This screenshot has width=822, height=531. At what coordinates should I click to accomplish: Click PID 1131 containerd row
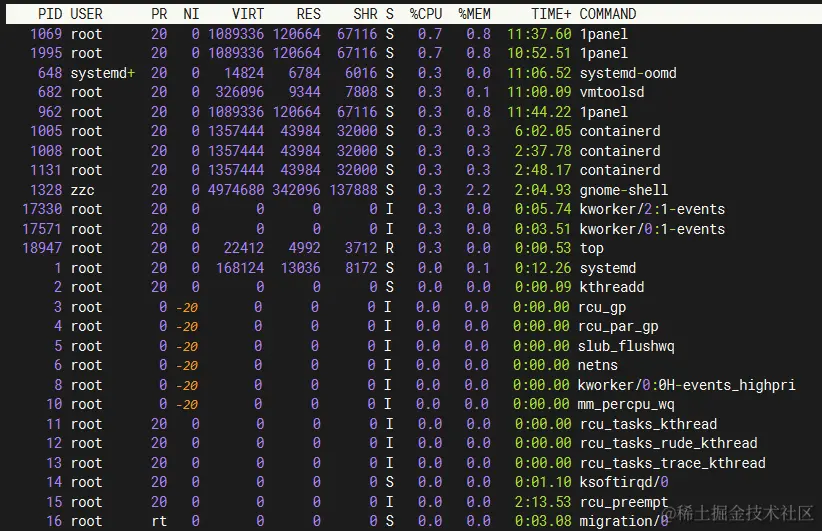point(46,170)
